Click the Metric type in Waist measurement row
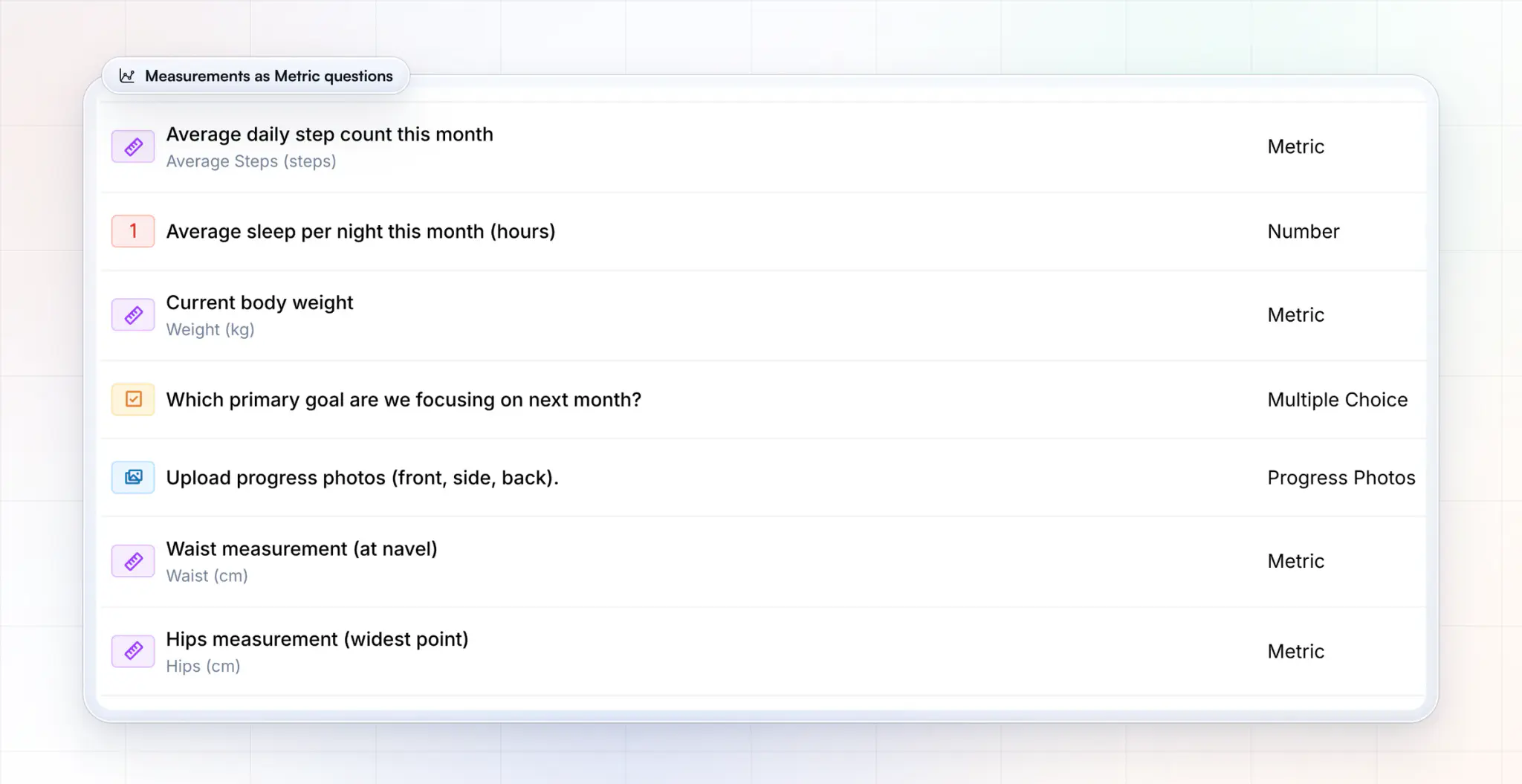Image resolution: width=1522 pixels, height=784 pixels. tap(1295, 561)
